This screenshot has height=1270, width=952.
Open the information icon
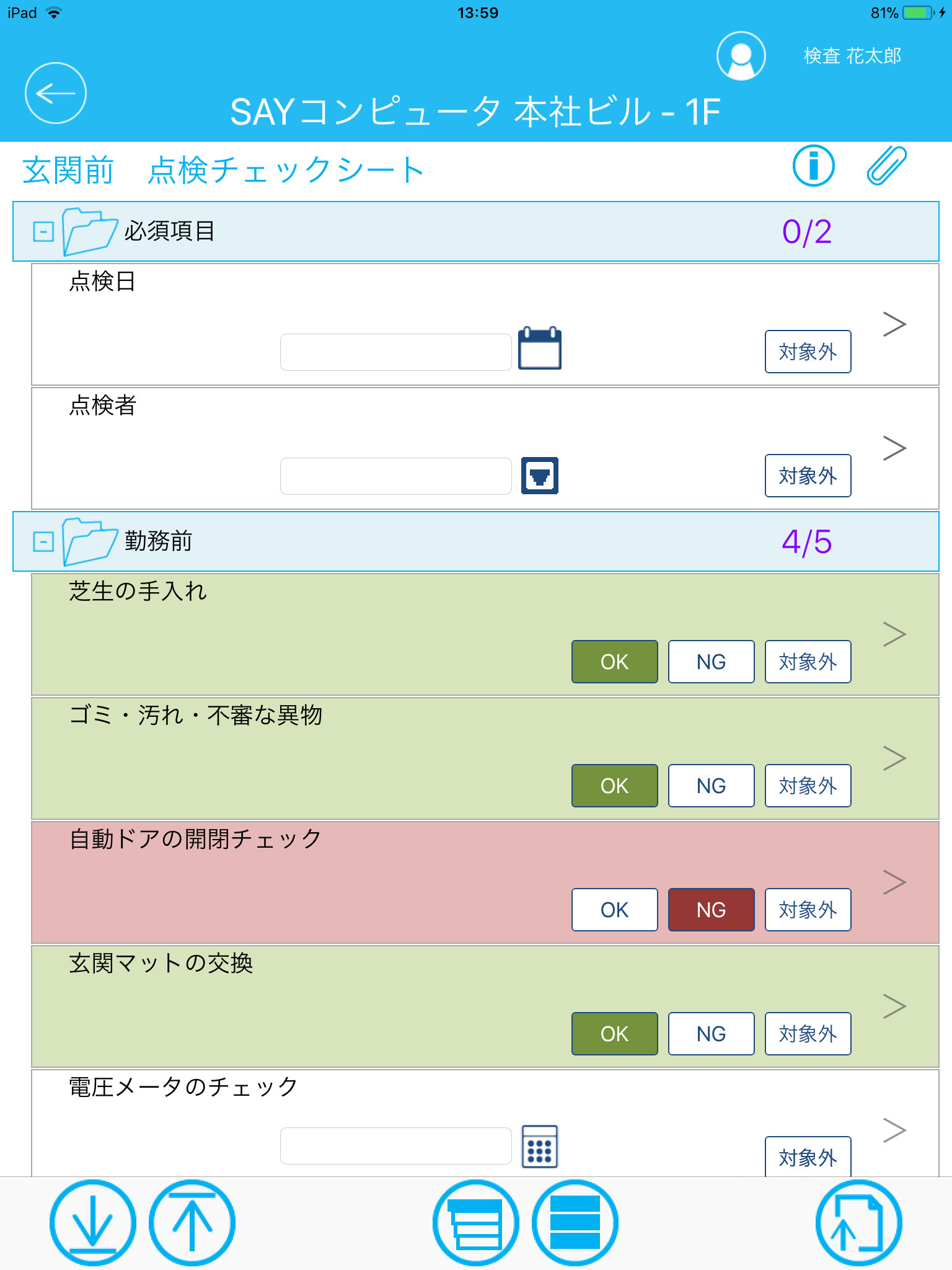pos(813,166)
